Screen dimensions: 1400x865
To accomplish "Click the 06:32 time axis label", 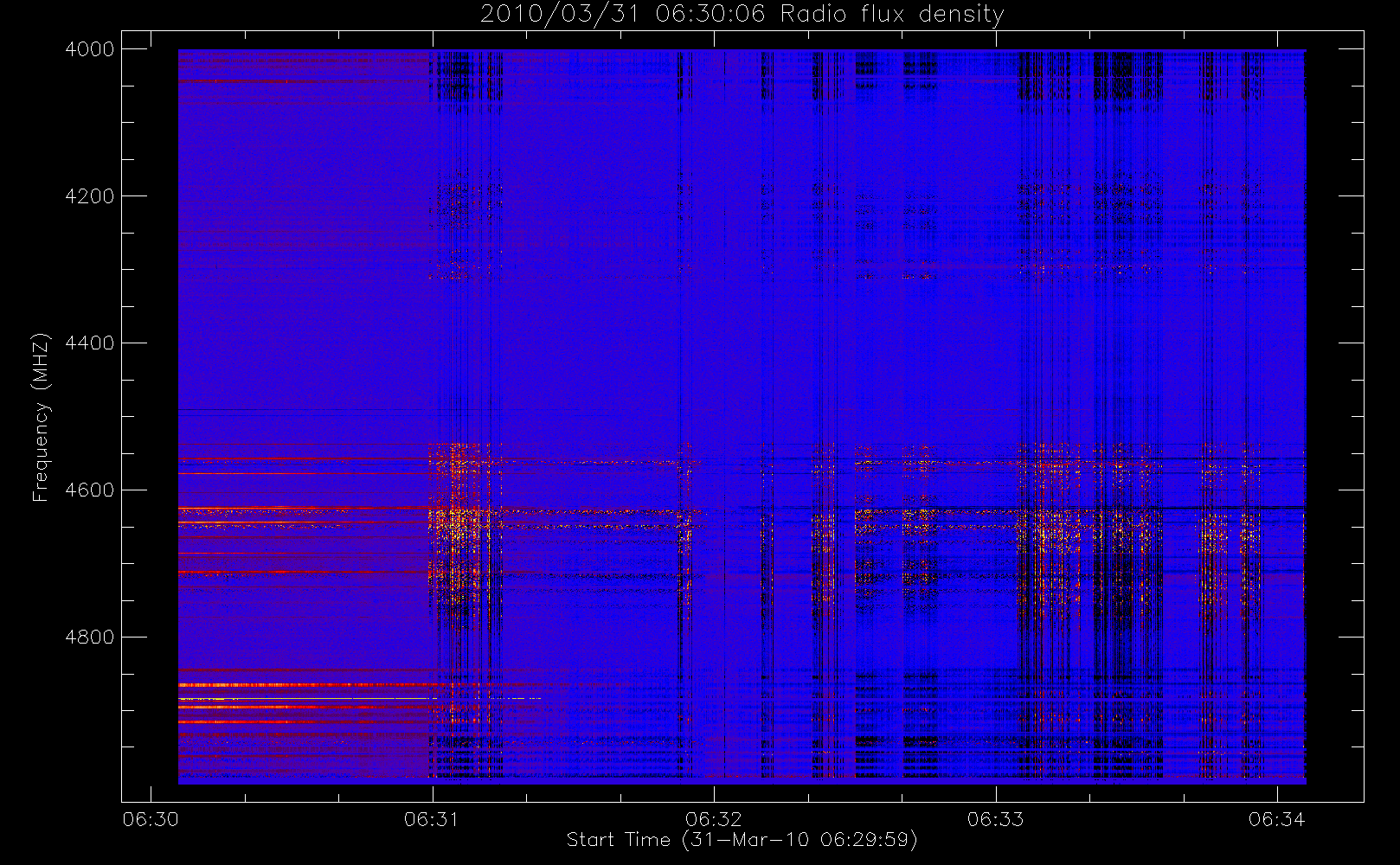I will 714,819.
